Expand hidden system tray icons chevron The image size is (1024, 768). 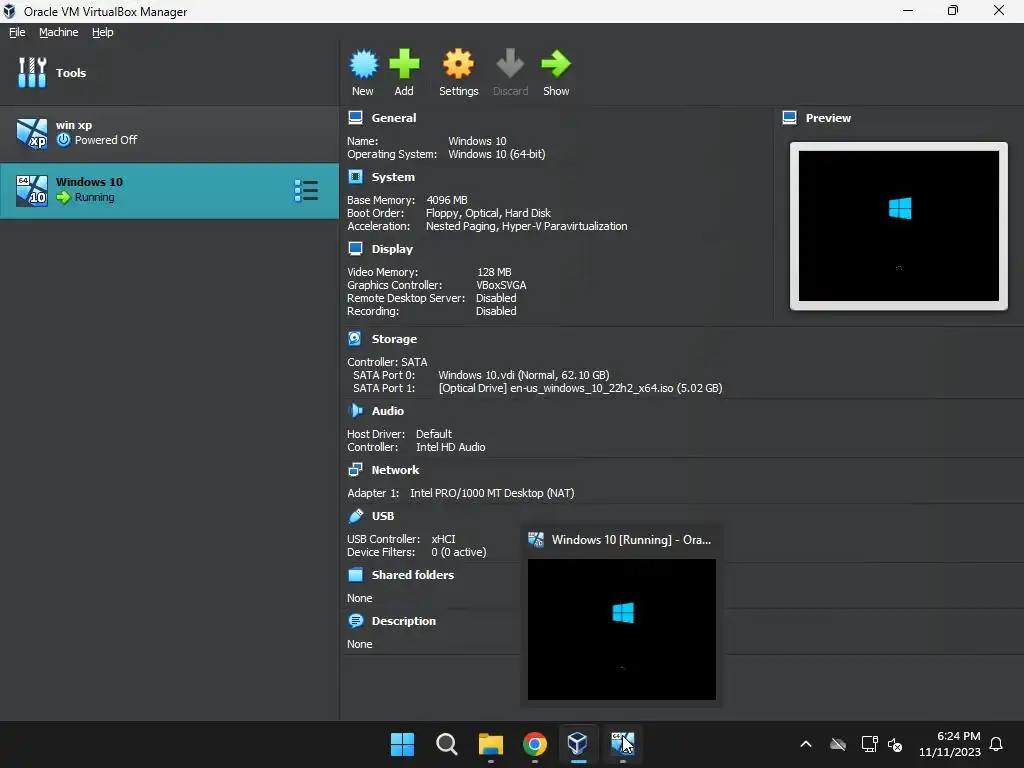point(806,744)
